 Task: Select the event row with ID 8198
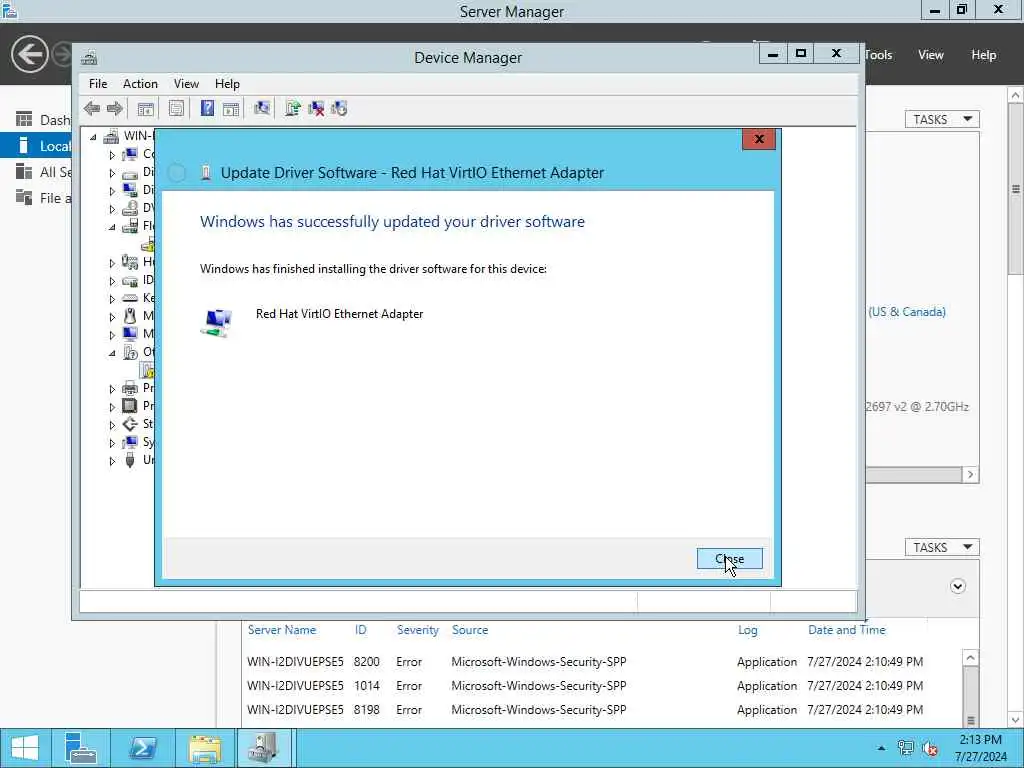click(603, 710)
